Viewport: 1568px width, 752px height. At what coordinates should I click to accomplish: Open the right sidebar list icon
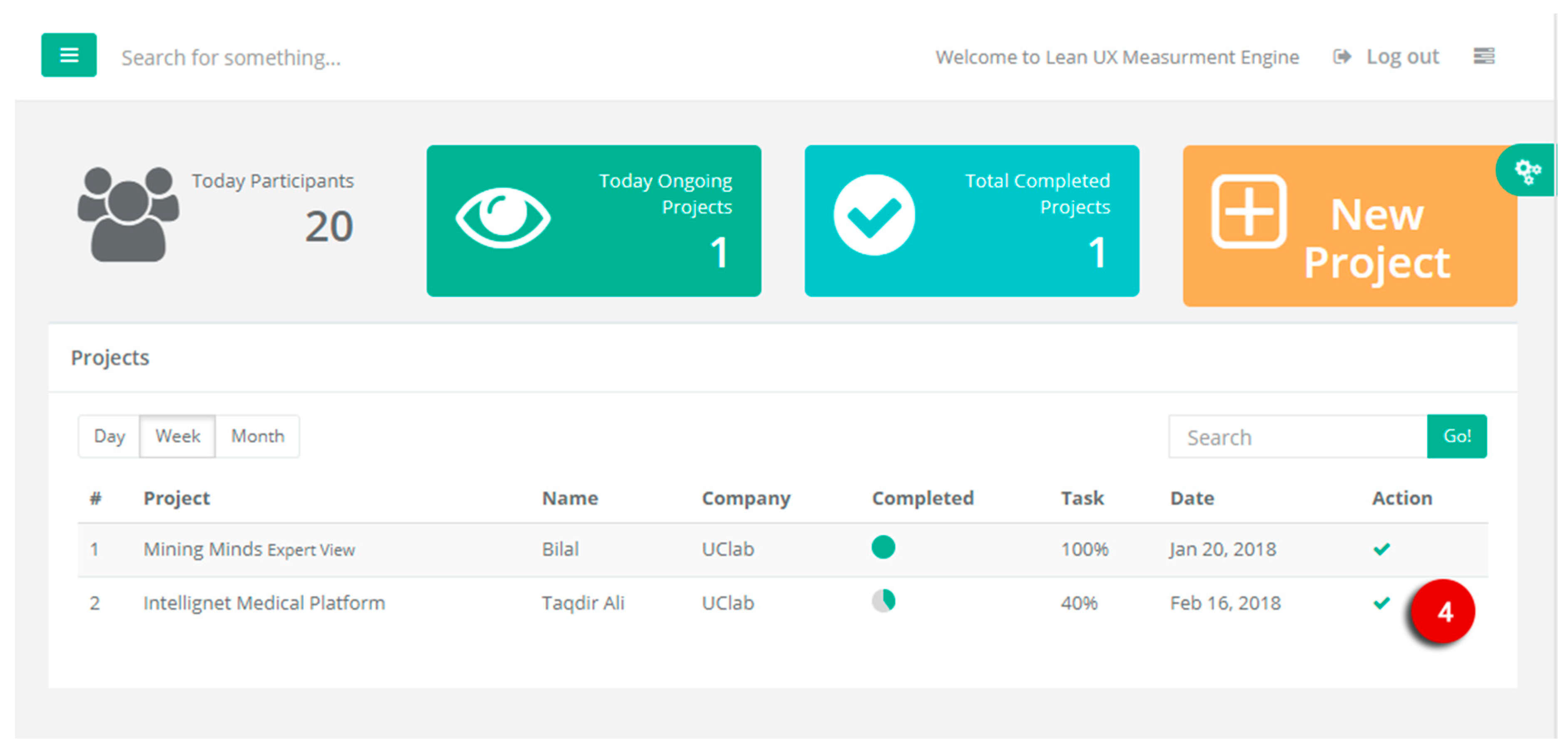coord(1483,56)
